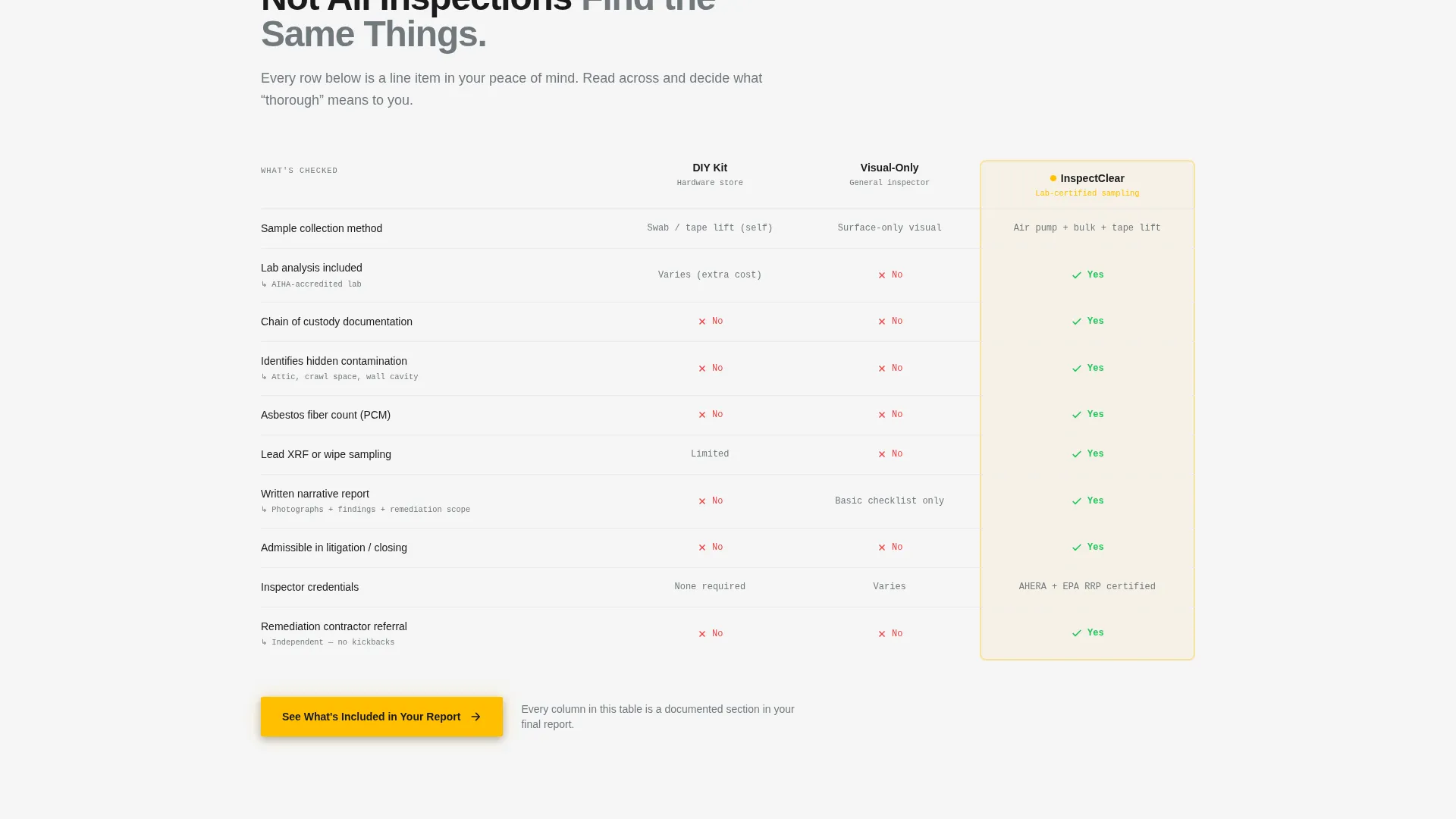Click the Basic checklist only cell
Image resolution: width=1456 pixels, height=819 pixels.
tap(890, 501)
